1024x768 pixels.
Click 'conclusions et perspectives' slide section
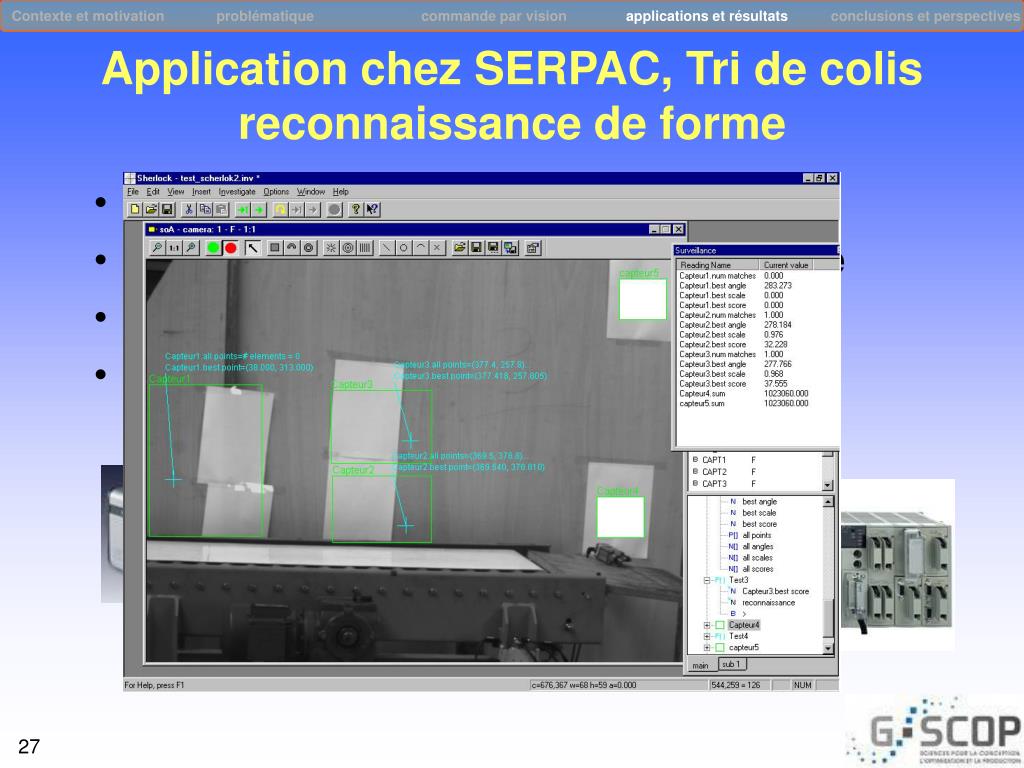tap(925, 16)
